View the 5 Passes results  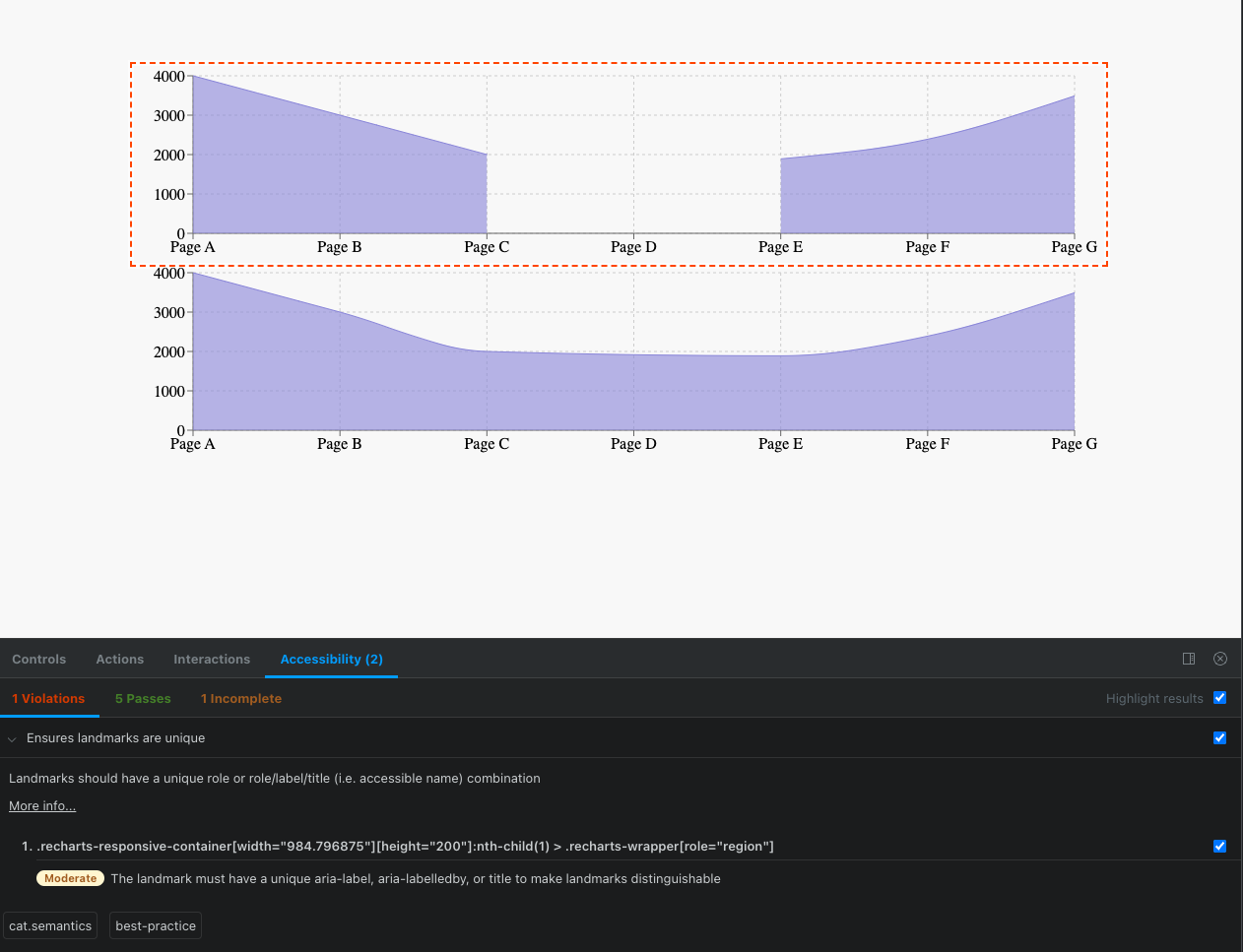click(143, 698)
